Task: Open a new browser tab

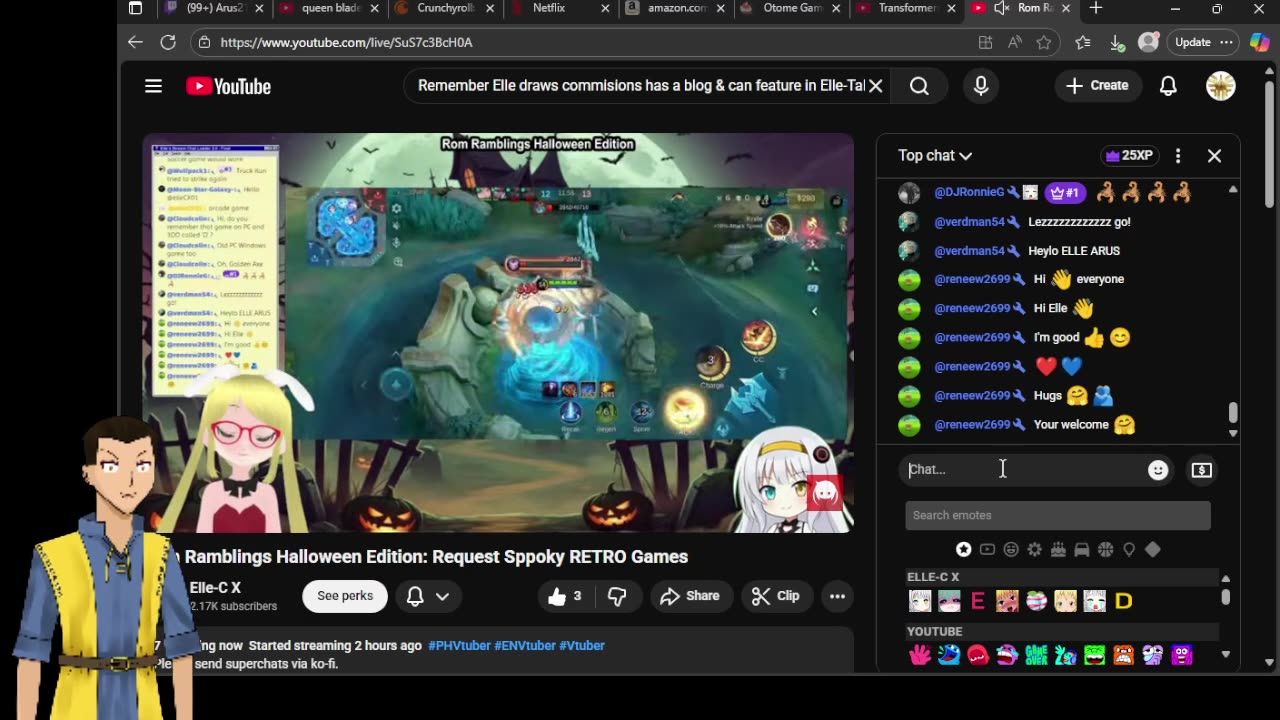Action: click(x=1096, y=8)
